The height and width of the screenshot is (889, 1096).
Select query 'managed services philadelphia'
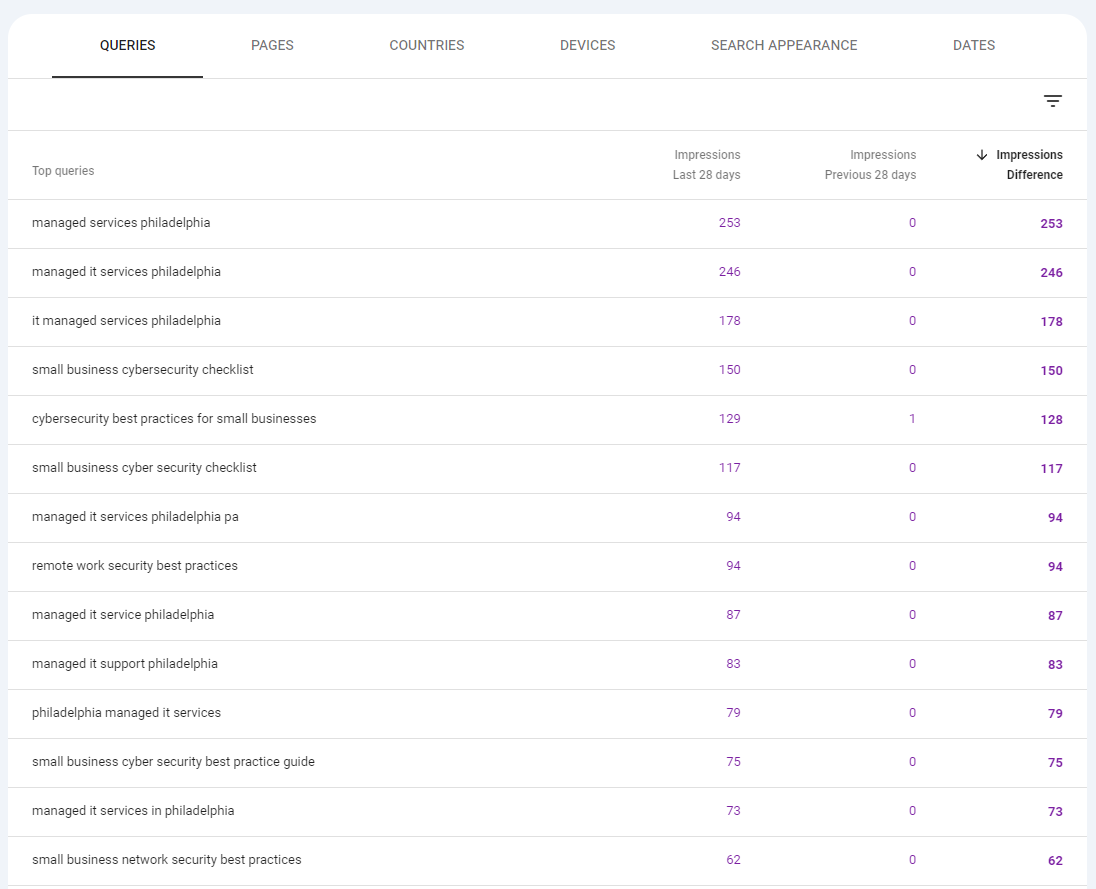pyautogui.click(x=121, y=223)
